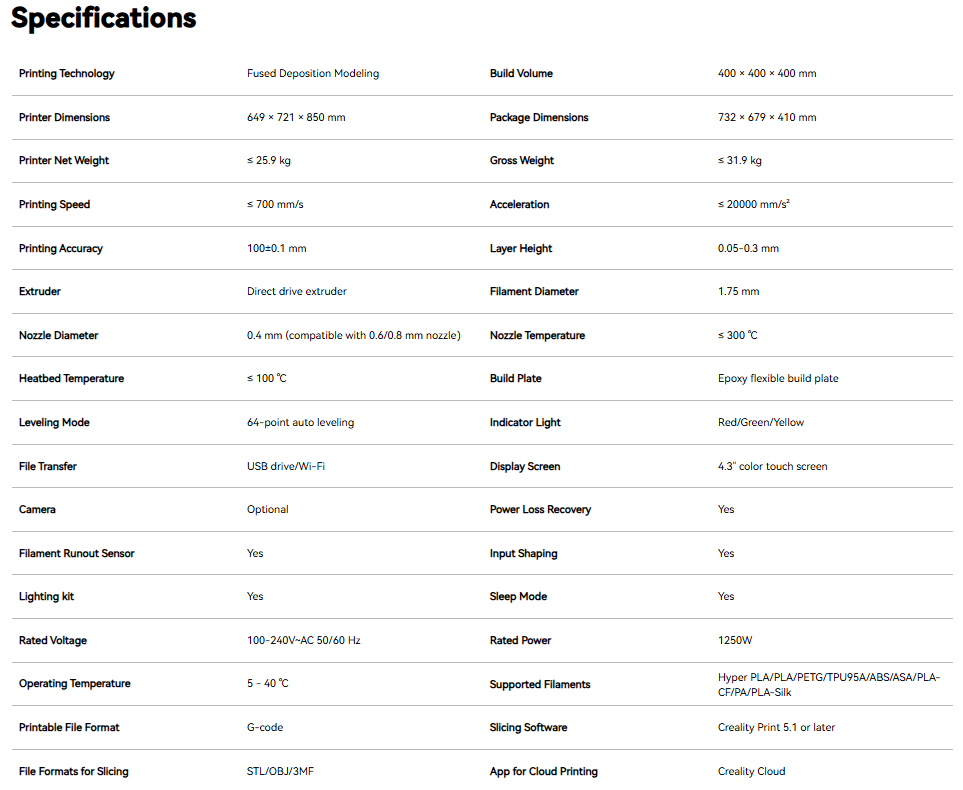Select the Printing Speed value 700 mm/s
The width and height of the screenshot is (963, 790).
(275, 205)
